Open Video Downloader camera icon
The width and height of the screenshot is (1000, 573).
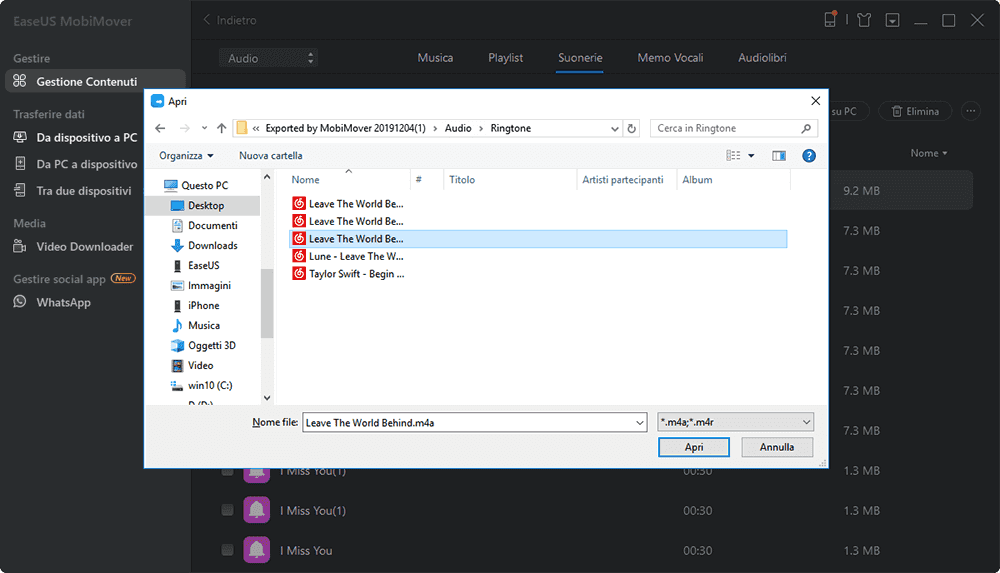[x=20, y=246]
